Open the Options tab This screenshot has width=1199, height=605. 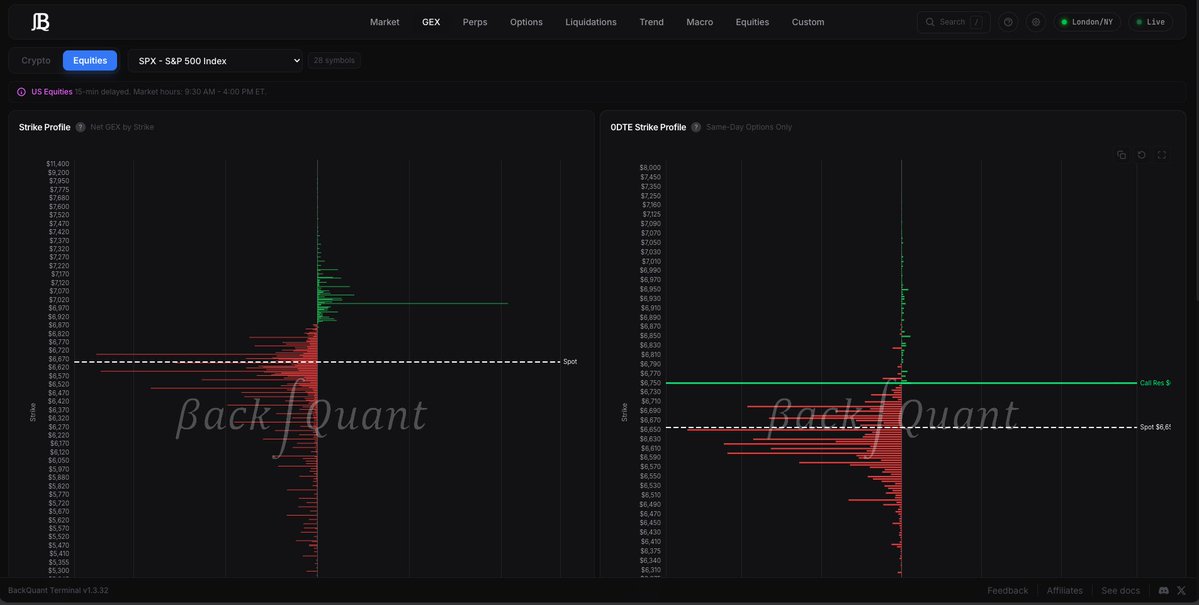point(526,22)
